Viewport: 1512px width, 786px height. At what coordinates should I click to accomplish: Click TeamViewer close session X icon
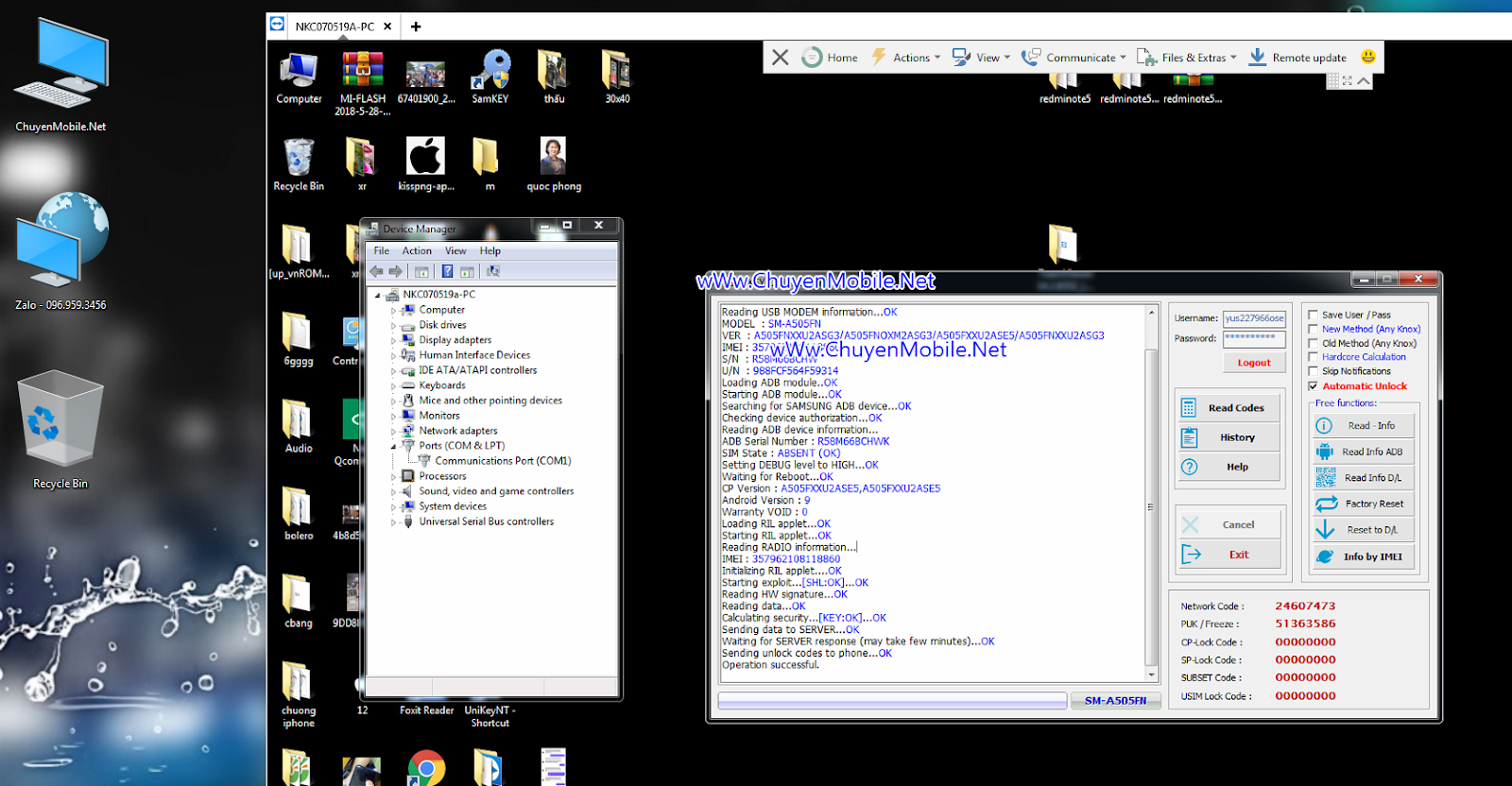780,57
